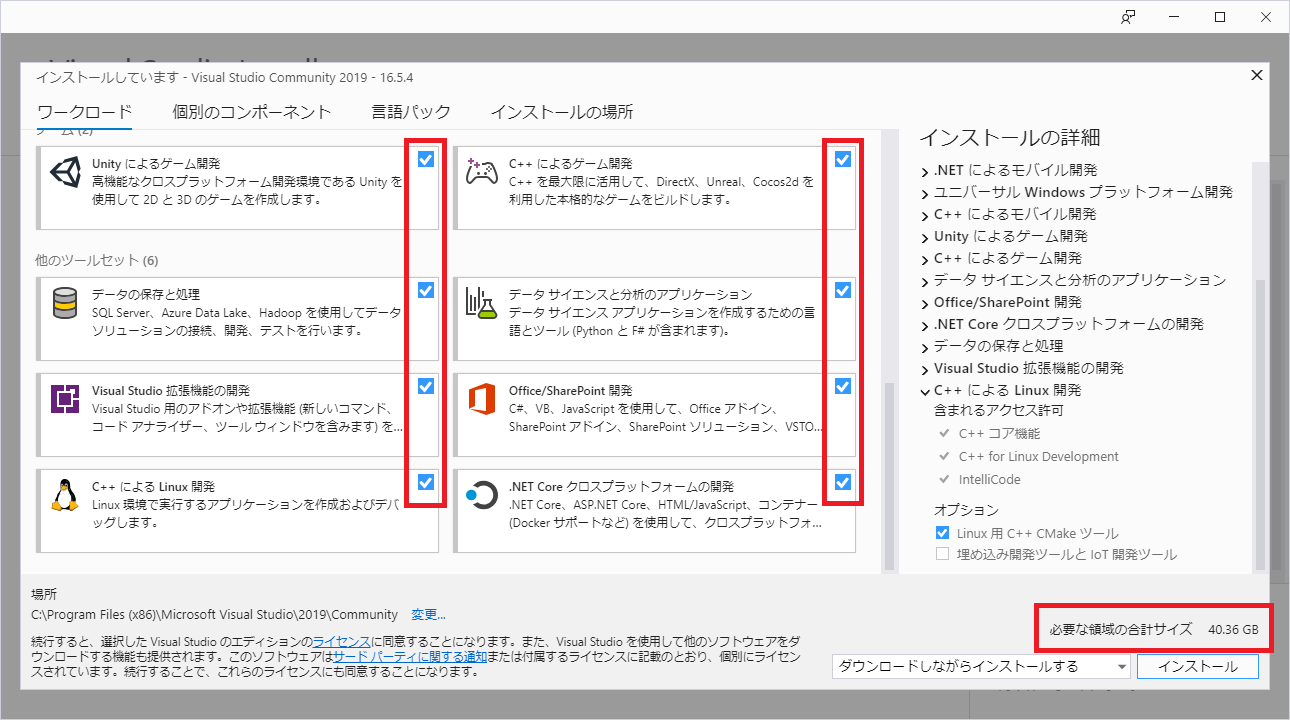Click 変更... link to change location

pos(428,614)
